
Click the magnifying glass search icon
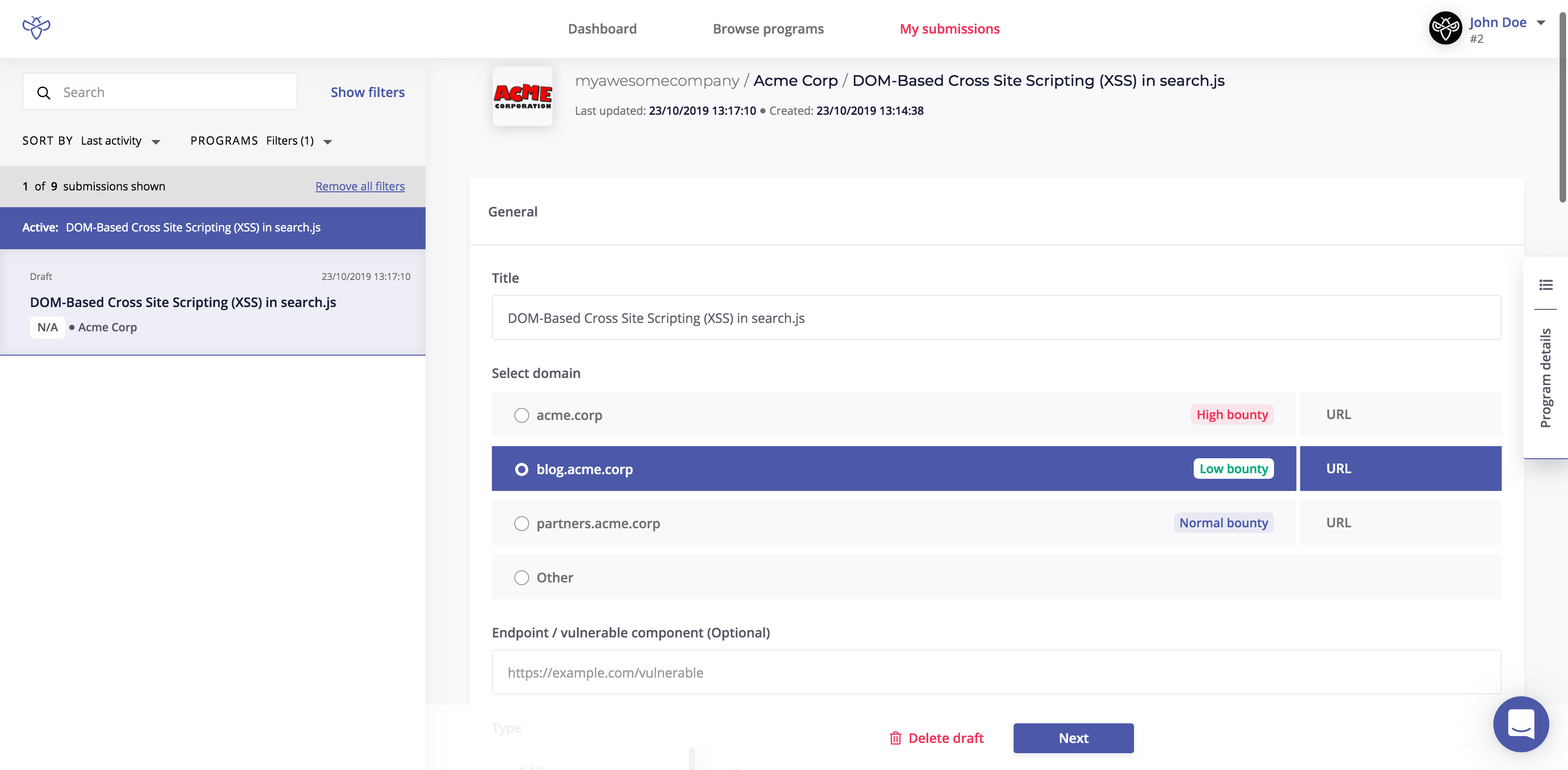pos(44,92)
